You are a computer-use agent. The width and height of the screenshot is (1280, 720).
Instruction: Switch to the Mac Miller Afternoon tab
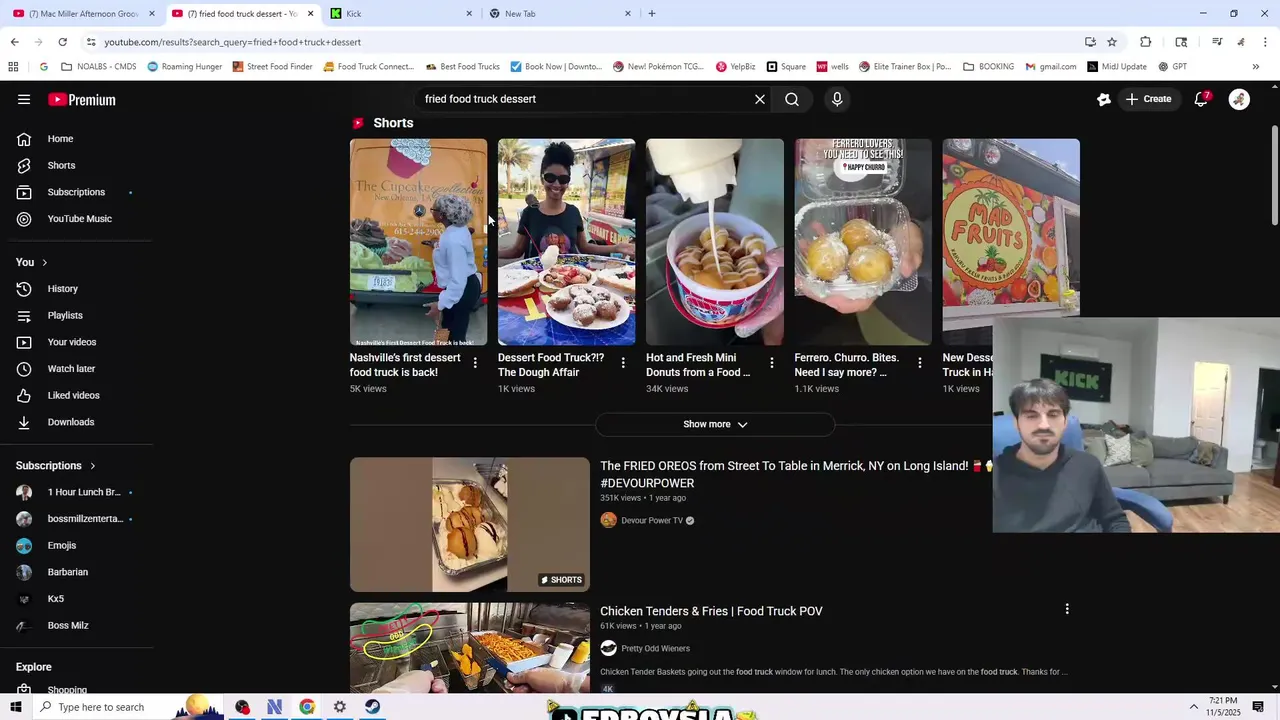pyautogui.click(x=84, y=14)
